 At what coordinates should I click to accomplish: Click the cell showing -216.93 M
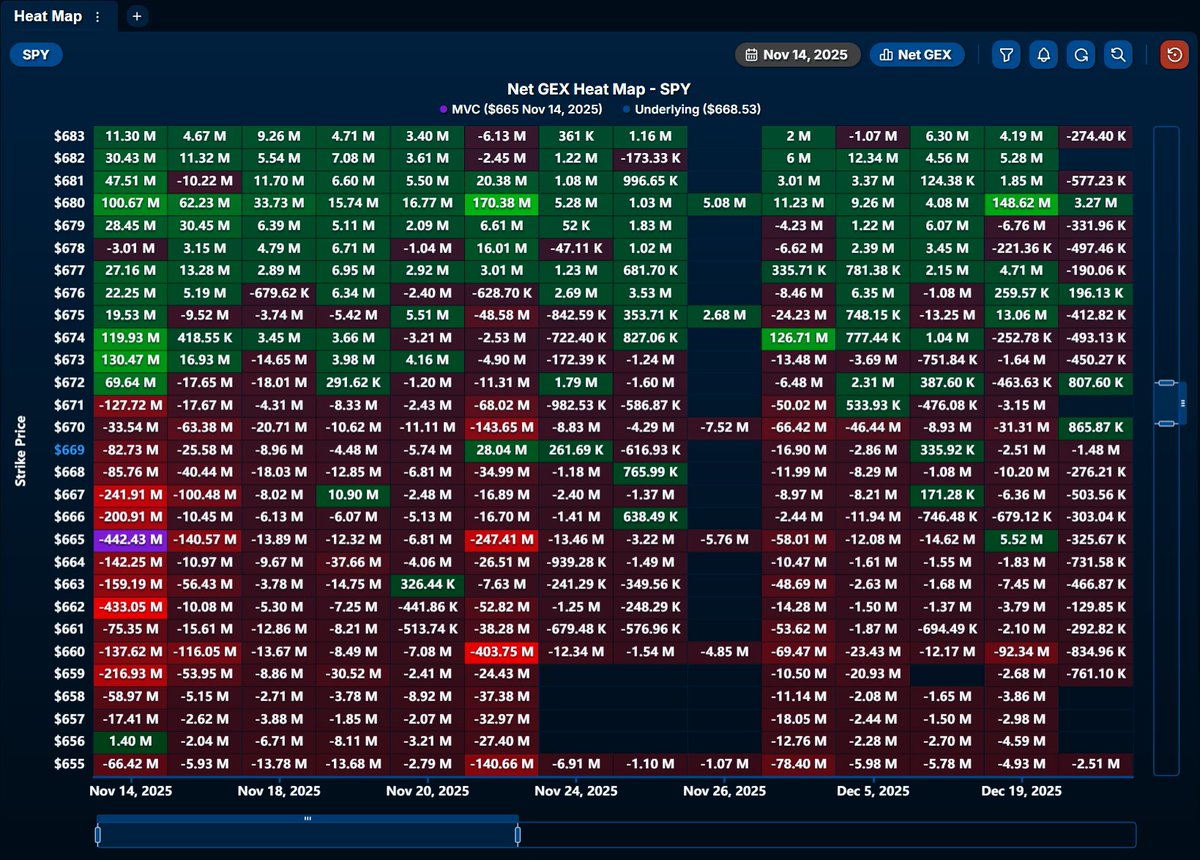coord(129,674)
